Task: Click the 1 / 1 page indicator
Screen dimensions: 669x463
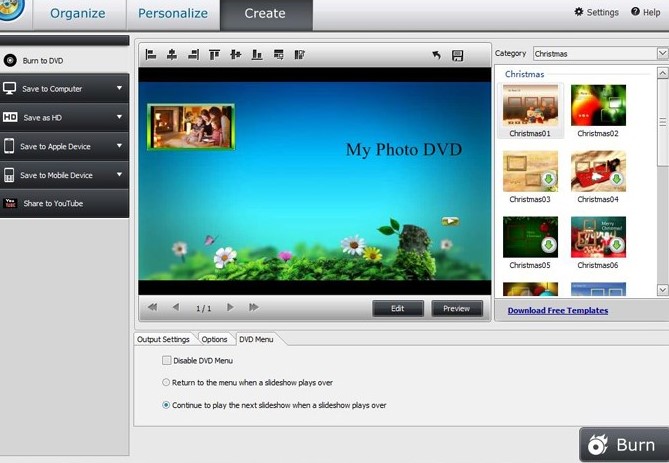Action: (x=203, y=308)
